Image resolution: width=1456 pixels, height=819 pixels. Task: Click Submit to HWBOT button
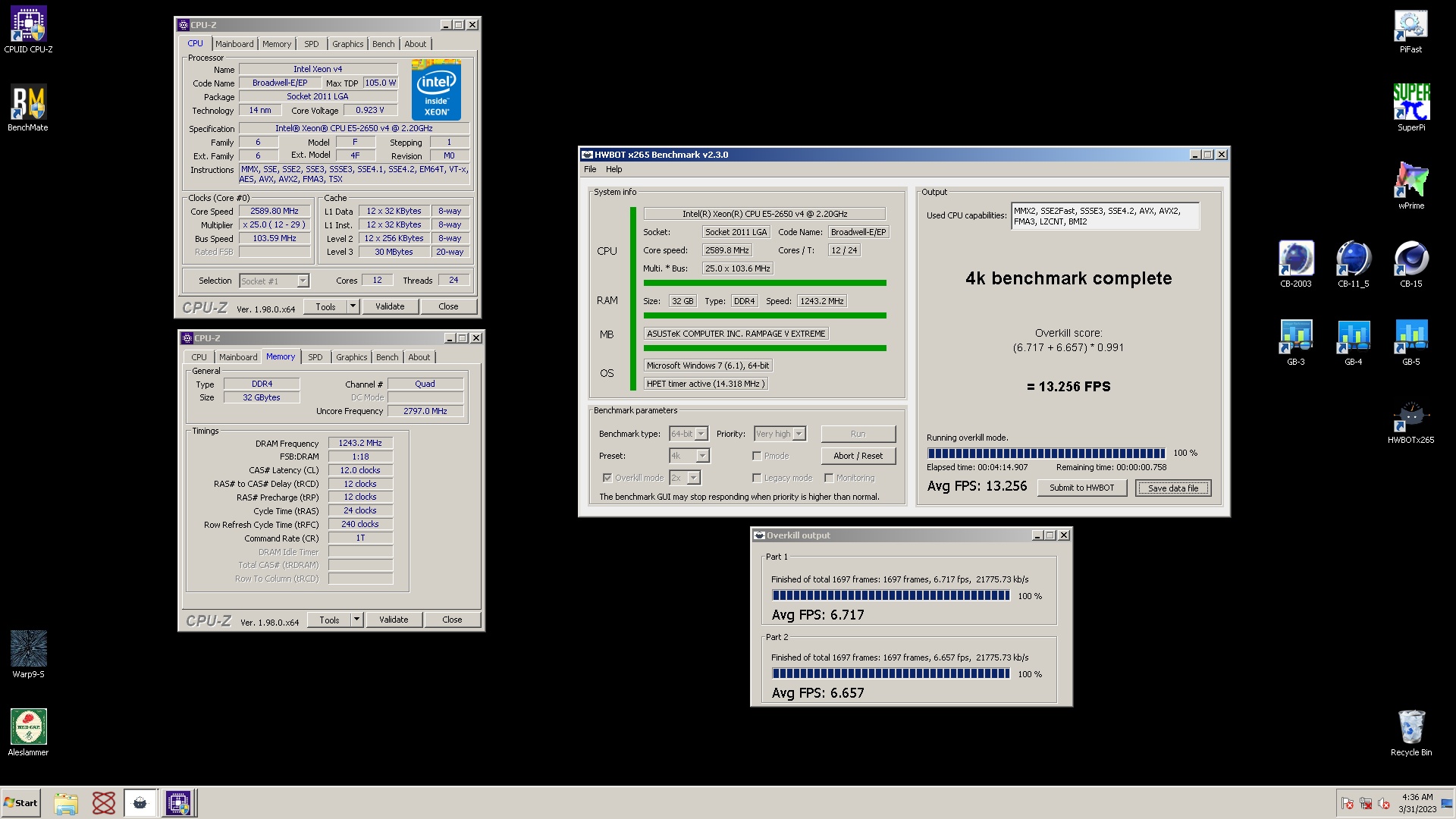pyautogui.click(x=1081, y=488)
